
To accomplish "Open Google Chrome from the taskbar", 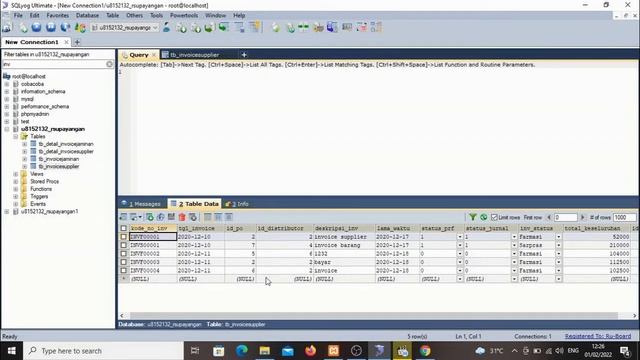I will (x=425, y=351).
